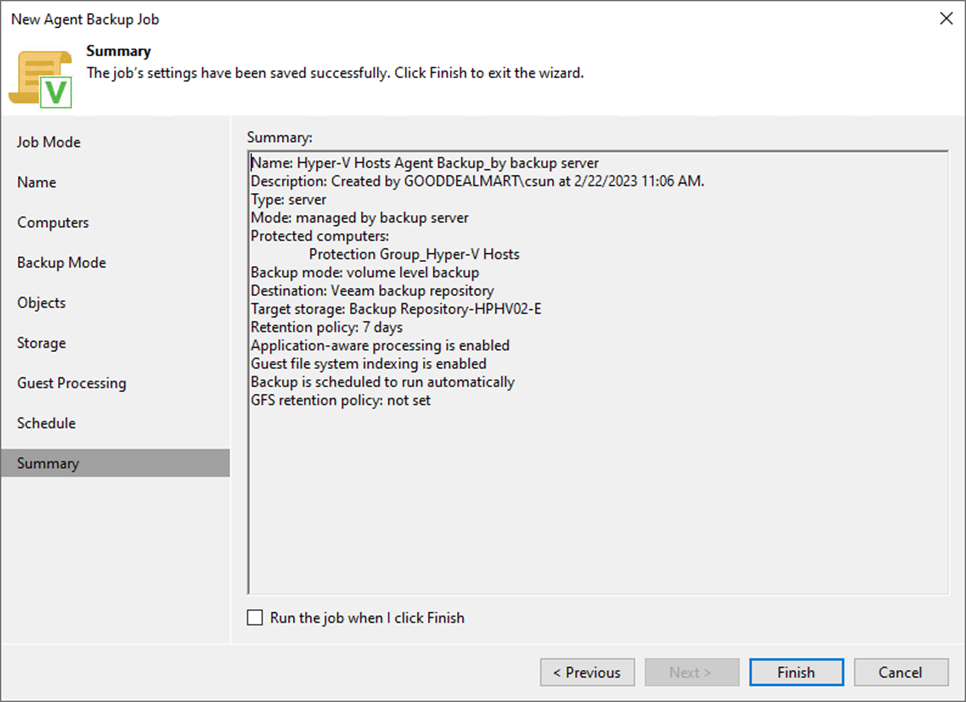The image size is (966, 702).
Task: Click the Veeam summary scroll icon
Action: click(x=41, y=80)
